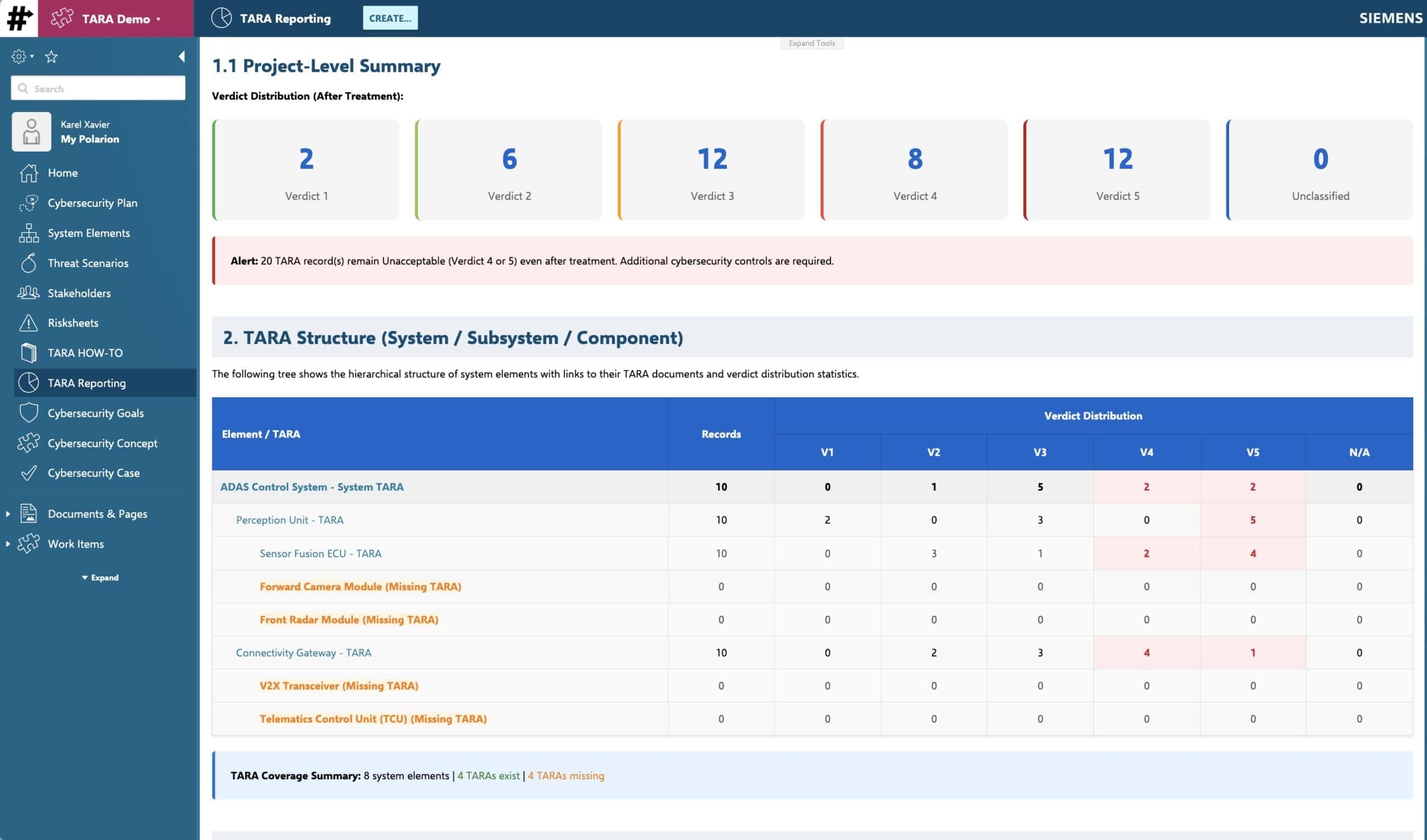Click the Cybersecurity Goals shield icon
The image size is (1427, 840).
pyautogui.click(x=28, y=413)
